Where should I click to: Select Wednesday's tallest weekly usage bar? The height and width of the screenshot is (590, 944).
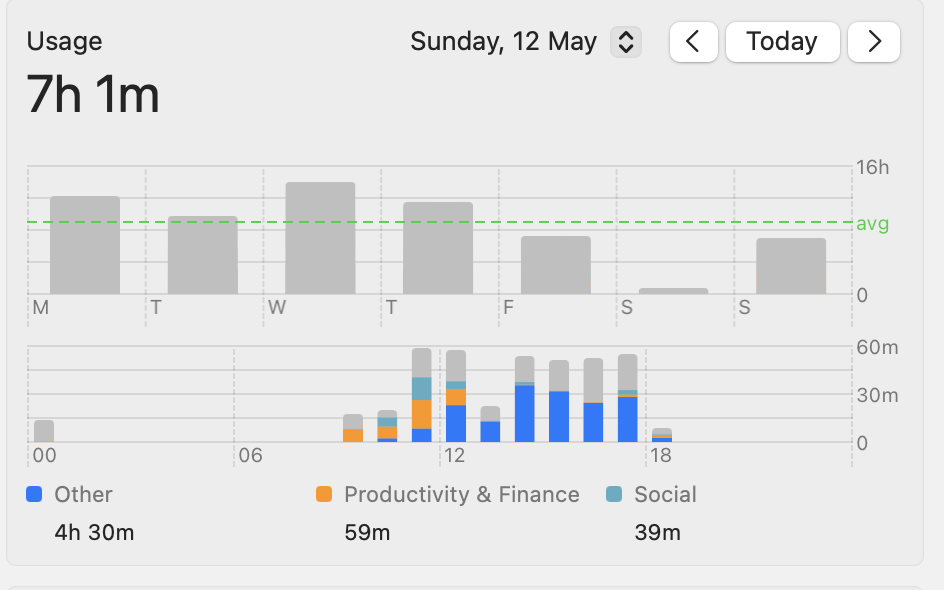tap(320, 238)
